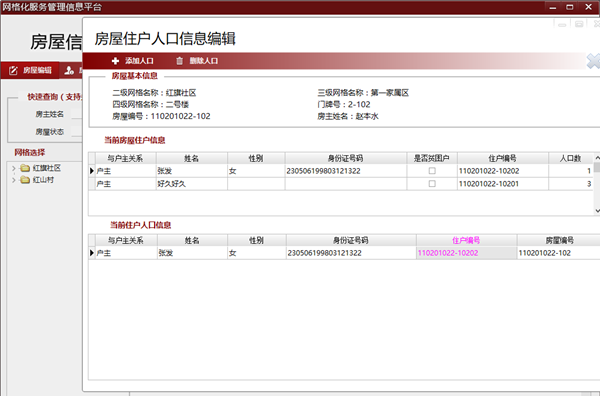This screenshot has height=396, width=600.
Task: Click the 房屋编号 column header
Action: click(x=559, y=240)
